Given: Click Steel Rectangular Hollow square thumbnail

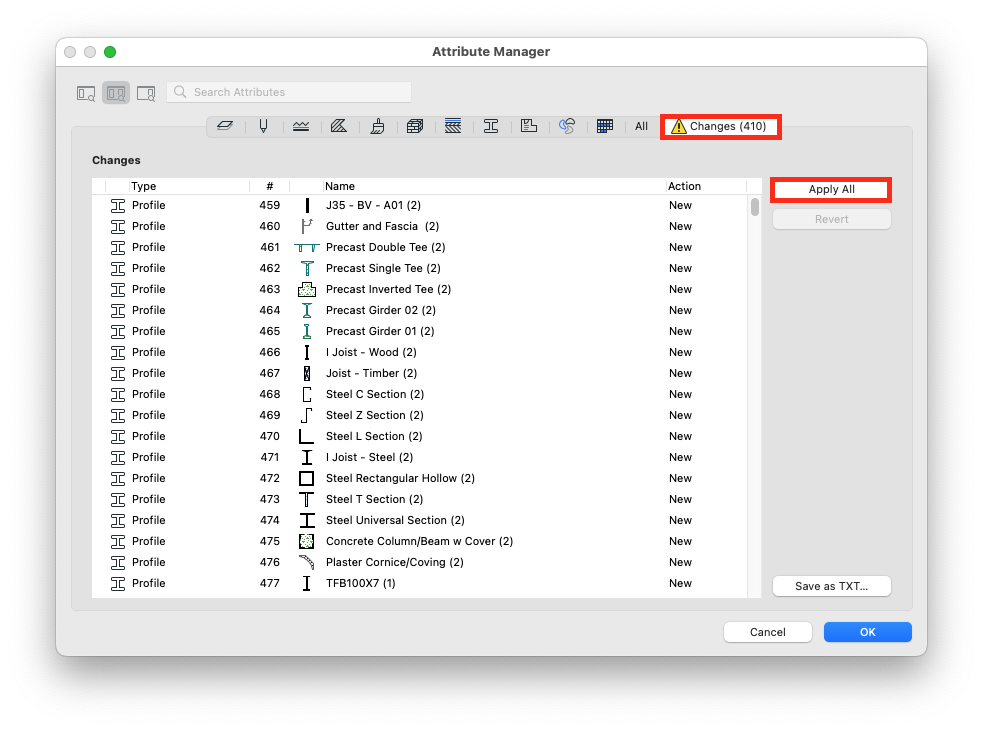Looking at the screenshot, I should click(307, 479).
